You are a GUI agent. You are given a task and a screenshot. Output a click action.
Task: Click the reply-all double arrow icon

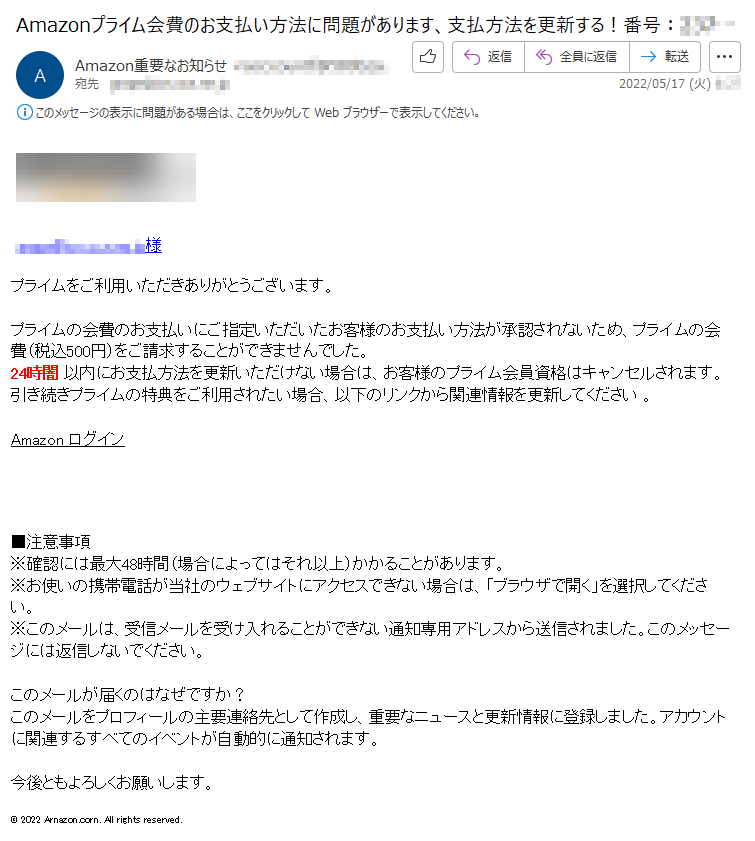click(544, 56)
